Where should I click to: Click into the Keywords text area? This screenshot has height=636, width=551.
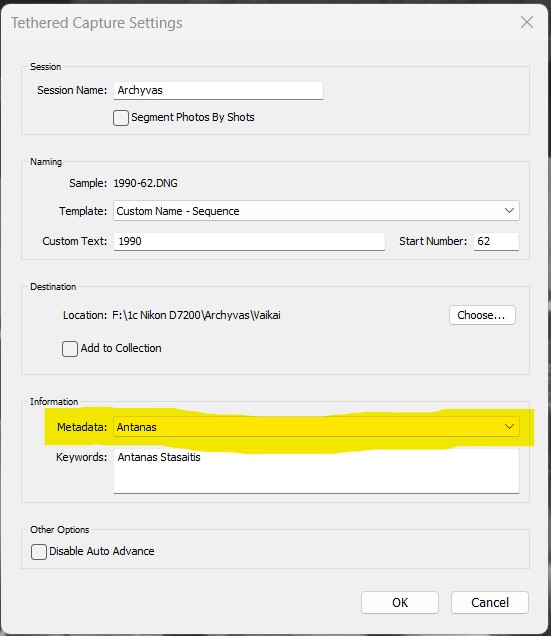[x=316, y=471]
